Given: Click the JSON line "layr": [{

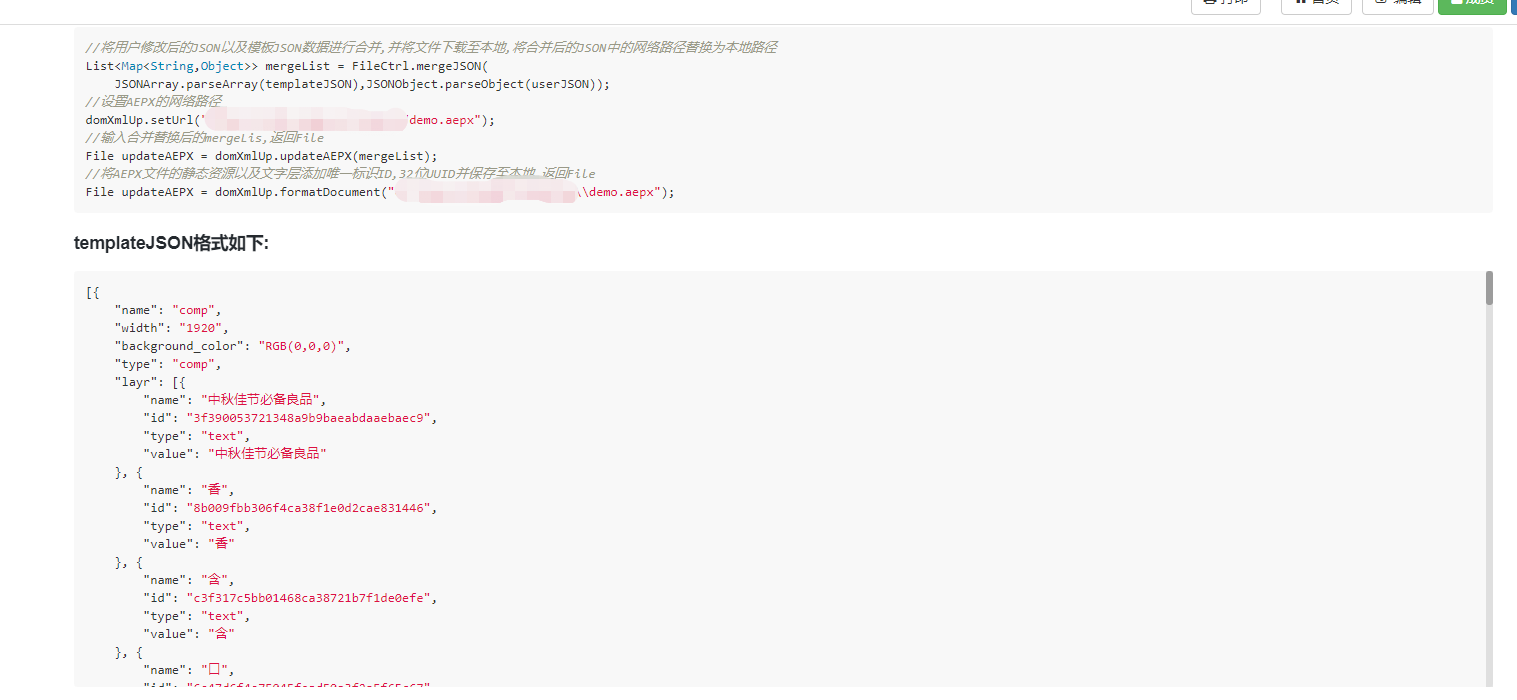Looking at the screenshot, I should point(150,382).
